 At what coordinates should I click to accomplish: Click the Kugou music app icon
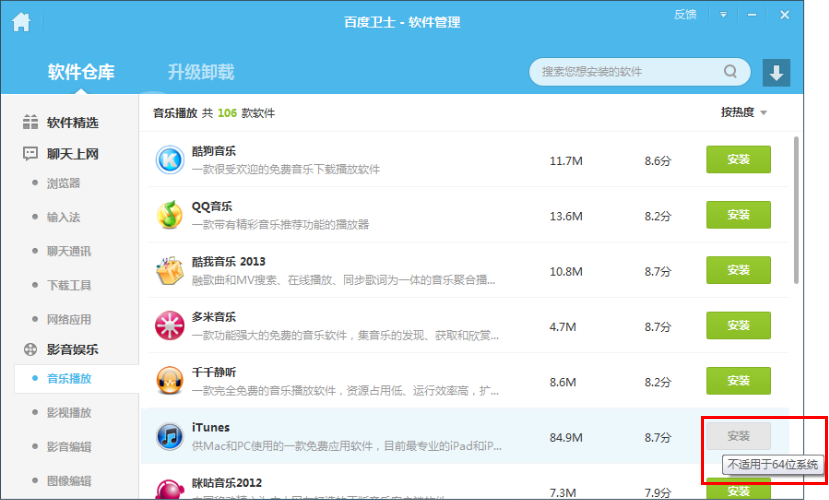pos(169,160)
